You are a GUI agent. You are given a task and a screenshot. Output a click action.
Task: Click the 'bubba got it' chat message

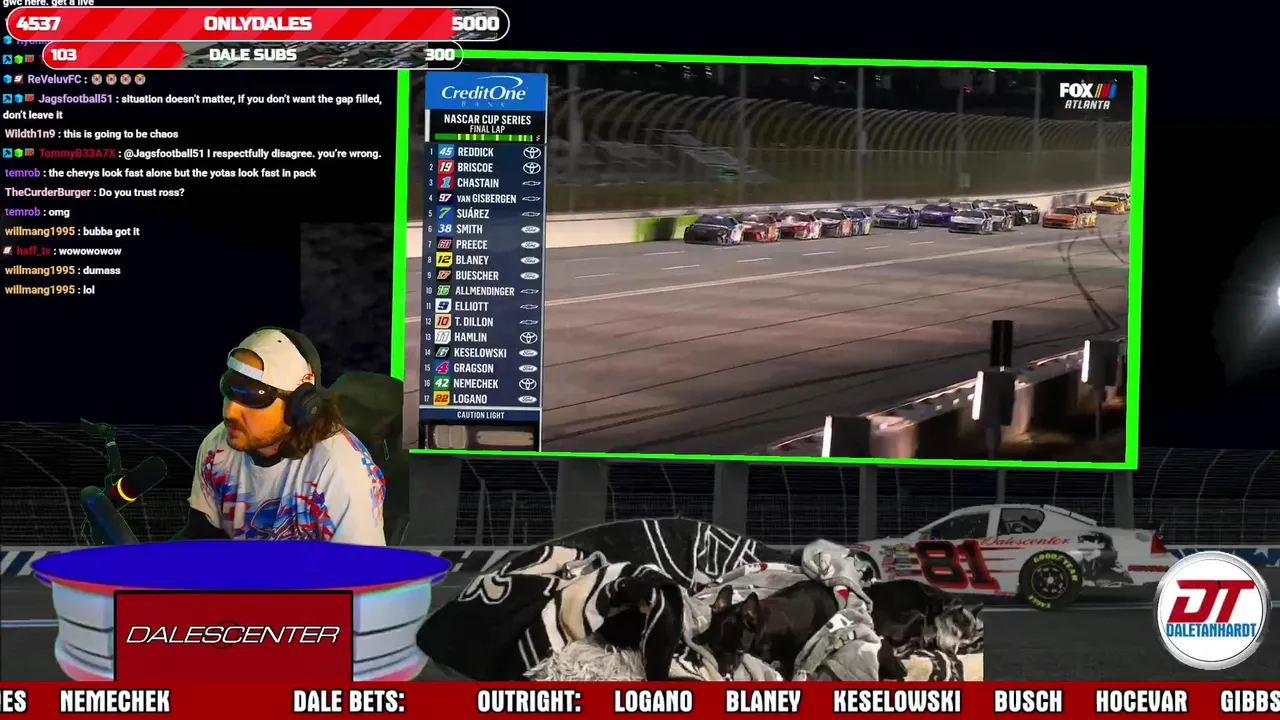(x=111, y=231)
